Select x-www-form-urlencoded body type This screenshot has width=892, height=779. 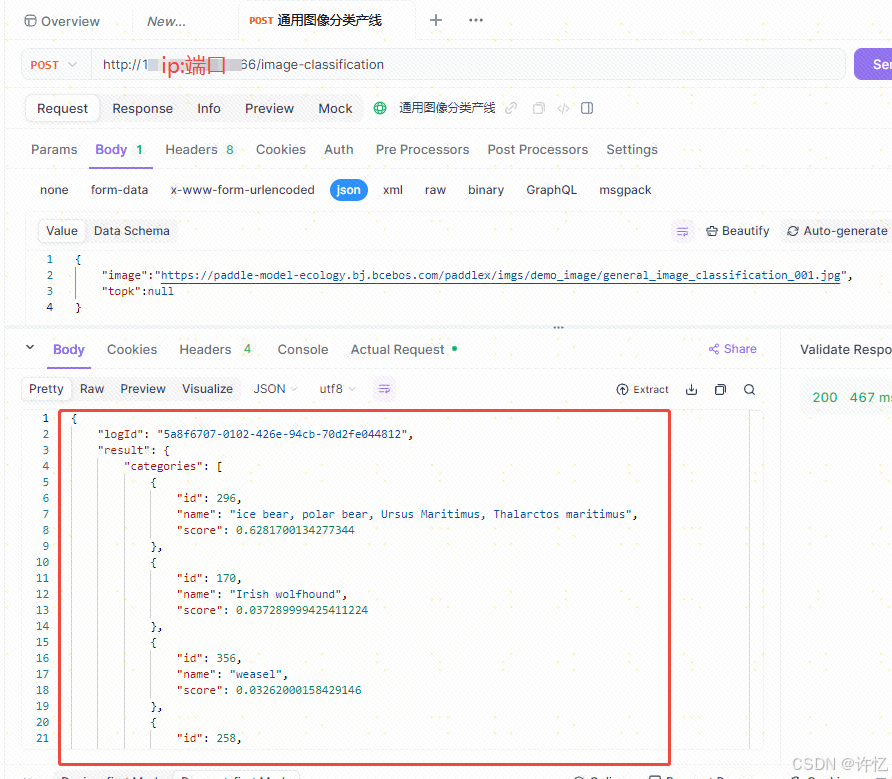(242, 190)
